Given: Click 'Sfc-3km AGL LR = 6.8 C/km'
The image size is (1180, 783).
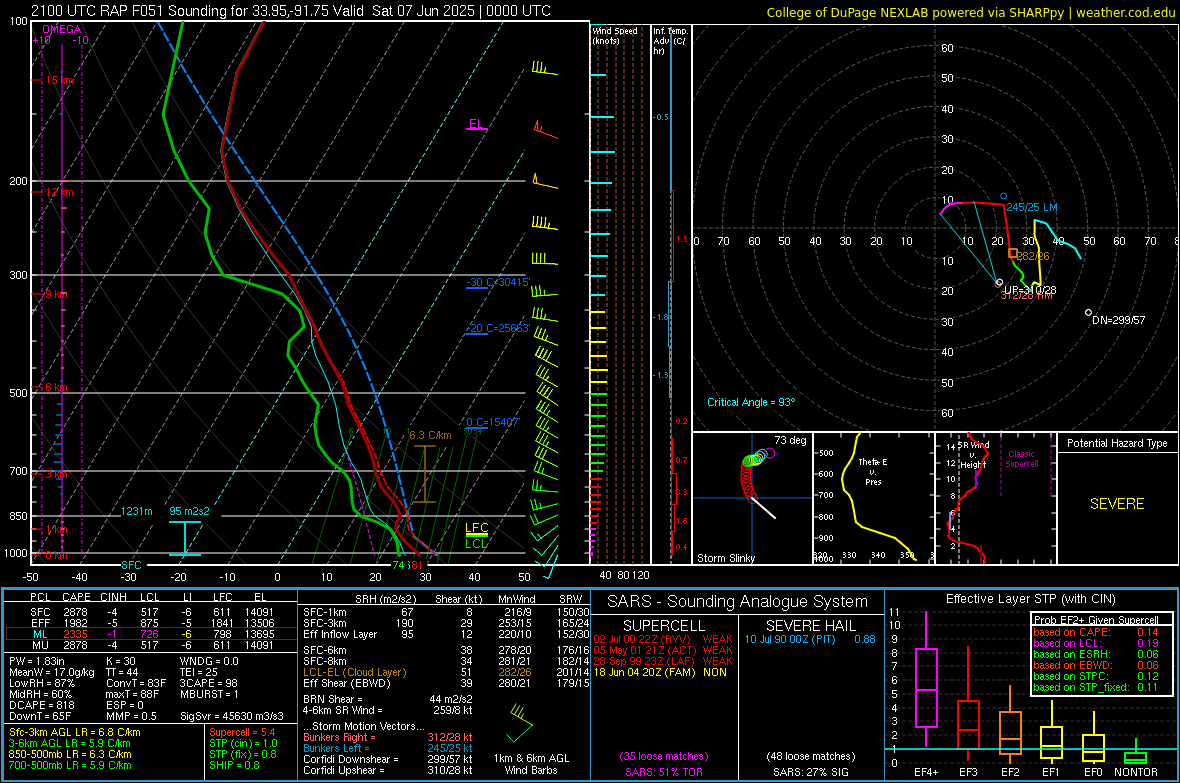Looking at the screenshot, I should (75, 732).
